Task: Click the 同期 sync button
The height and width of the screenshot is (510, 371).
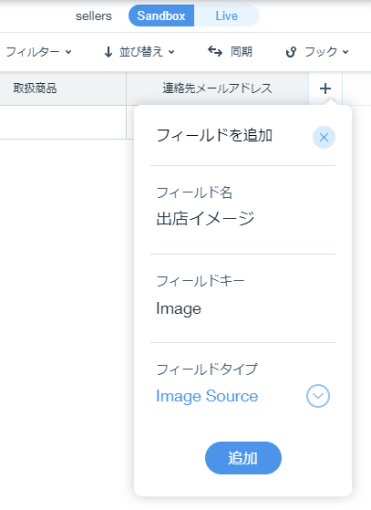Action: [x=230, y=52]
